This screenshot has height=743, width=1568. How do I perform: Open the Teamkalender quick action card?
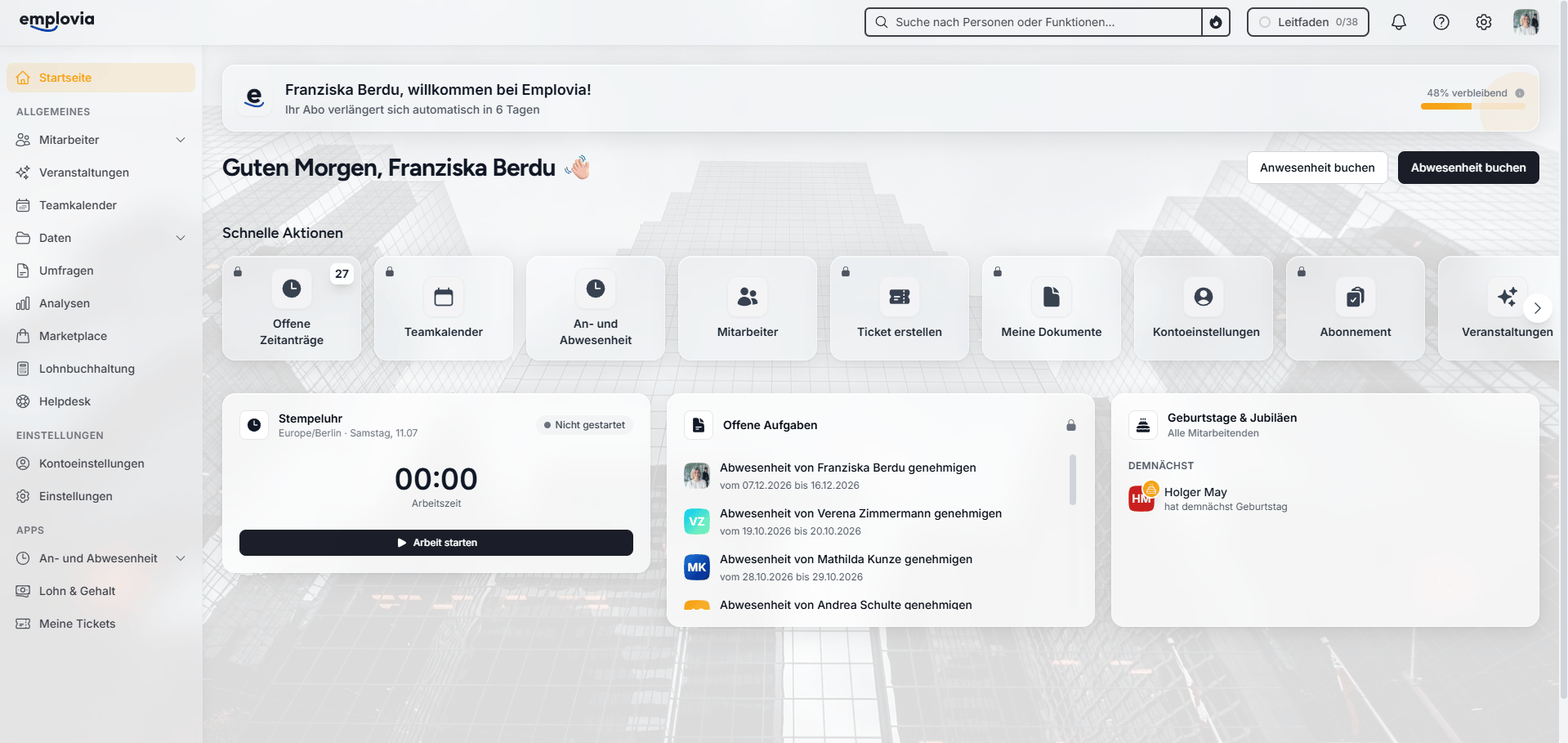tap(444, 308)
